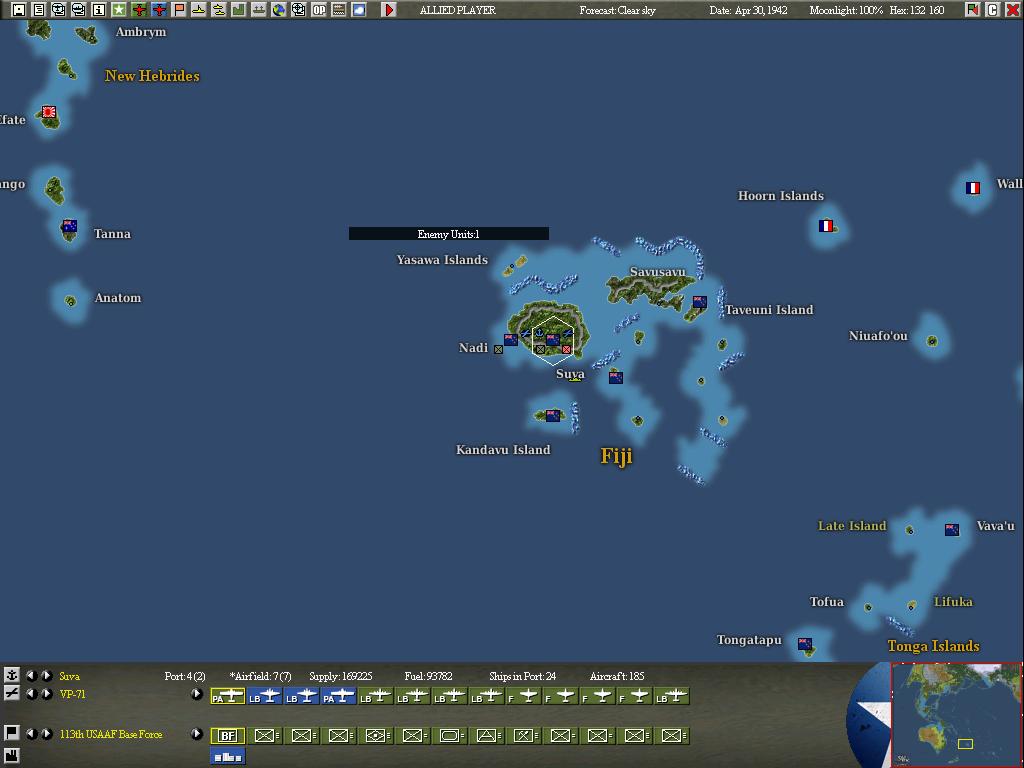Open the white star on green icon
Viewport: 1024px width, 768px height.
(x=118, y=10)
